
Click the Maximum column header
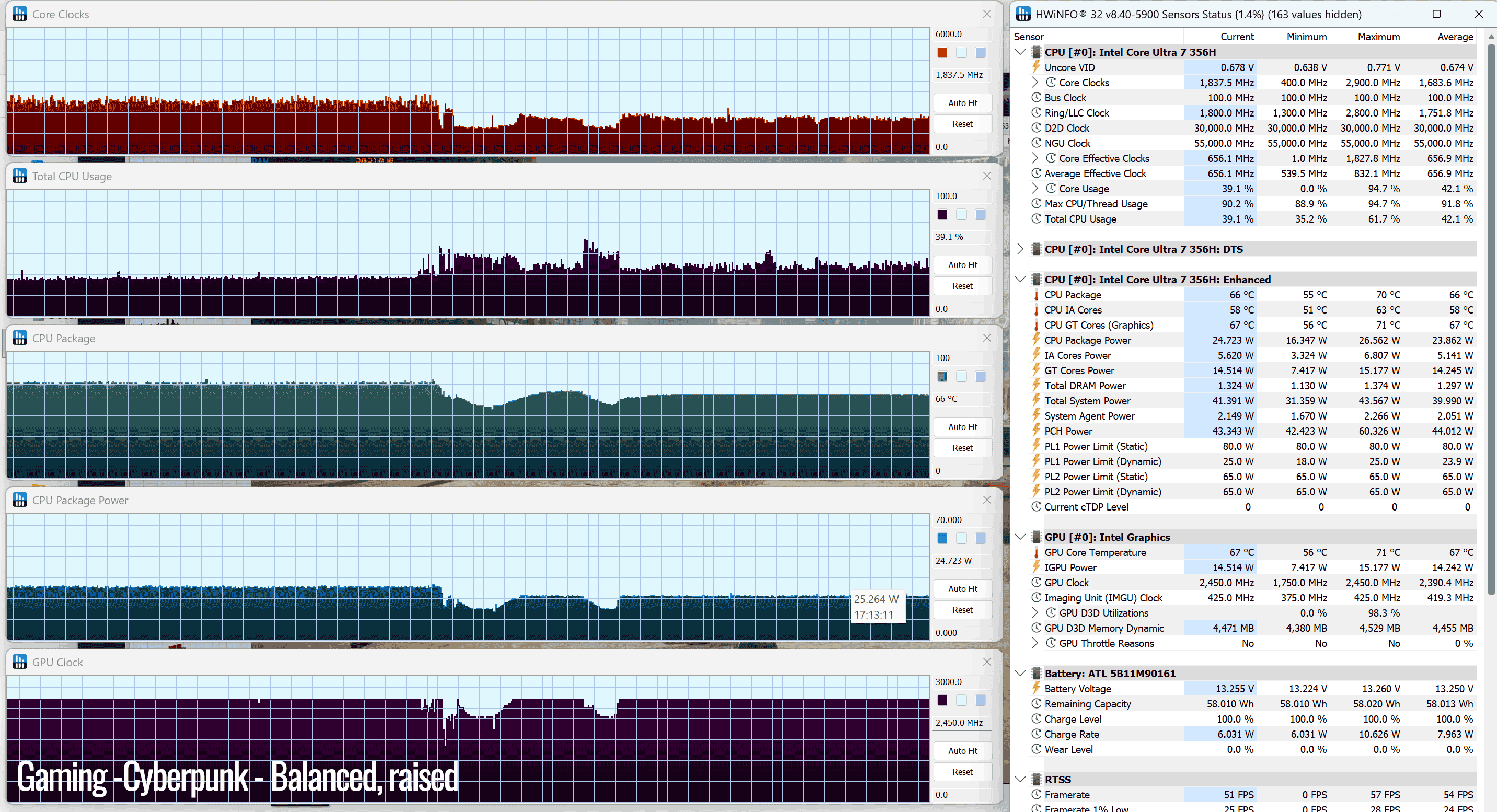click(x=1378, y=37)
